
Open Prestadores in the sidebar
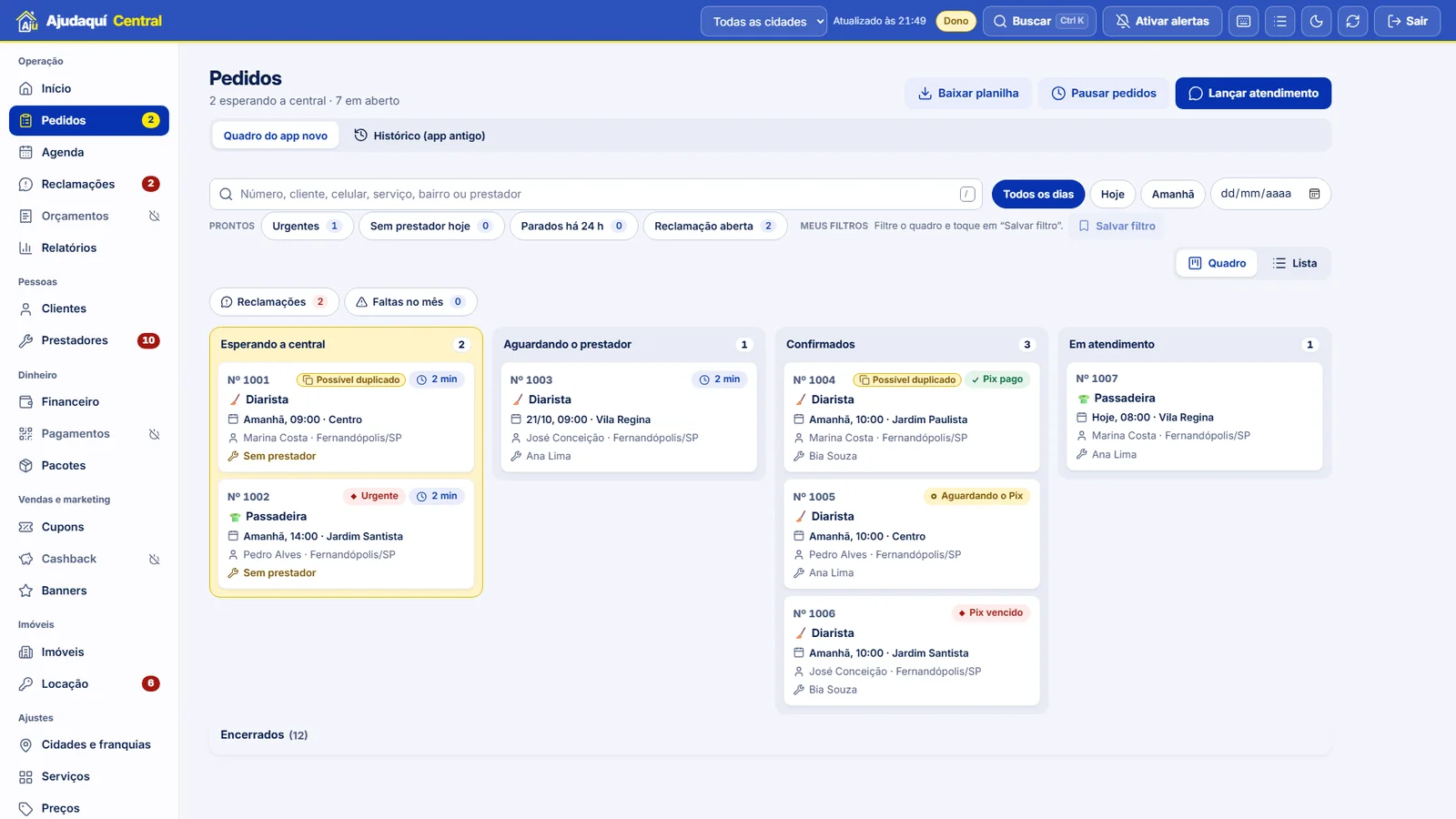point(89,340)
